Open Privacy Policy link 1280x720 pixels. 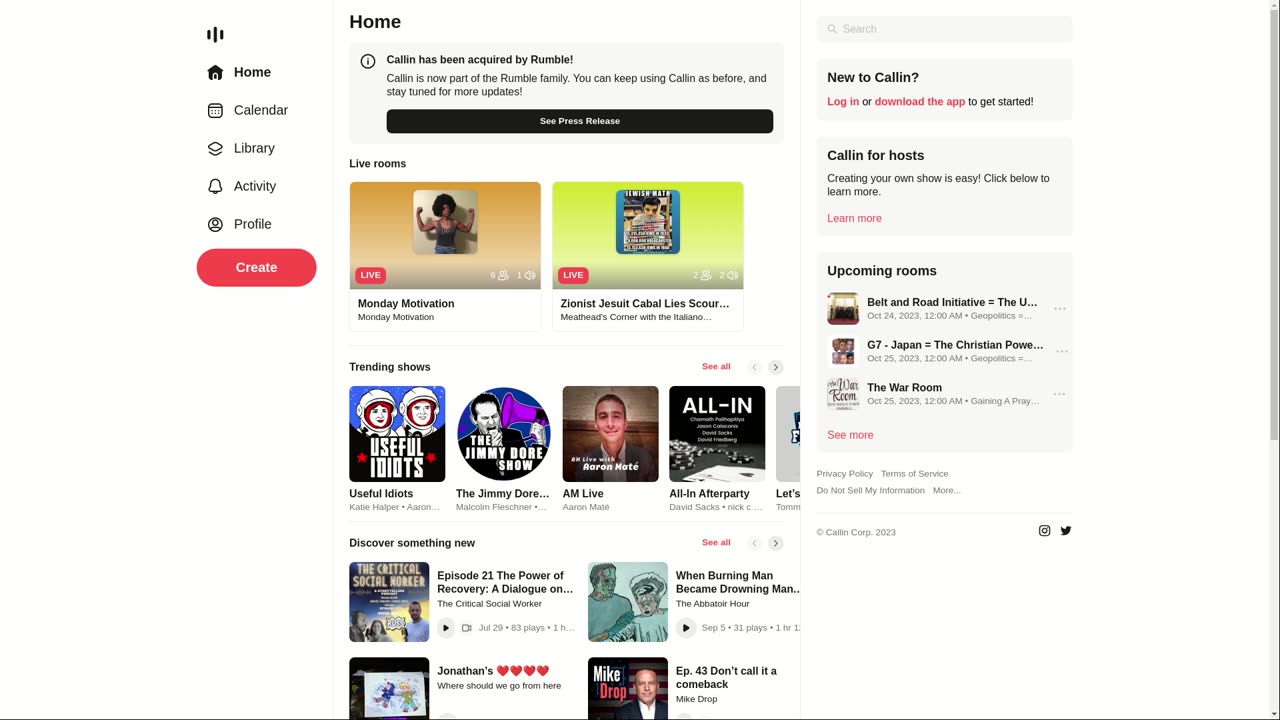pyautogui.click(x=845, y=474)
